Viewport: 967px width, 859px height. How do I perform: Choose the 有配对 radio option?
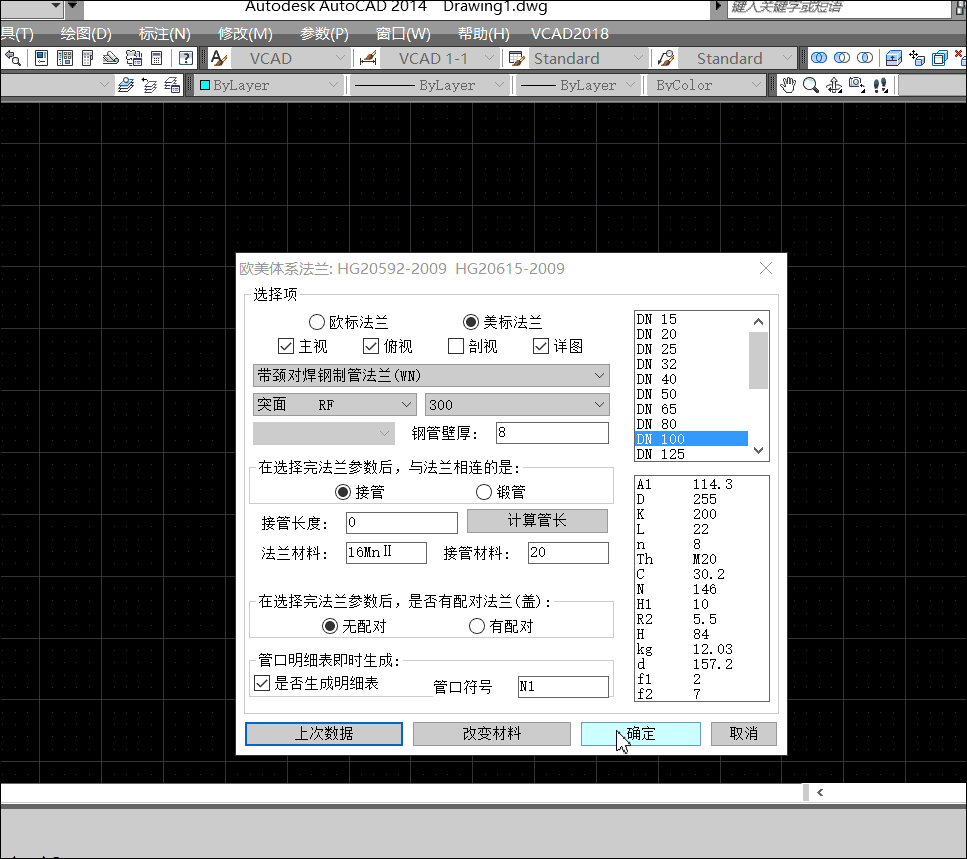point(477,626)
